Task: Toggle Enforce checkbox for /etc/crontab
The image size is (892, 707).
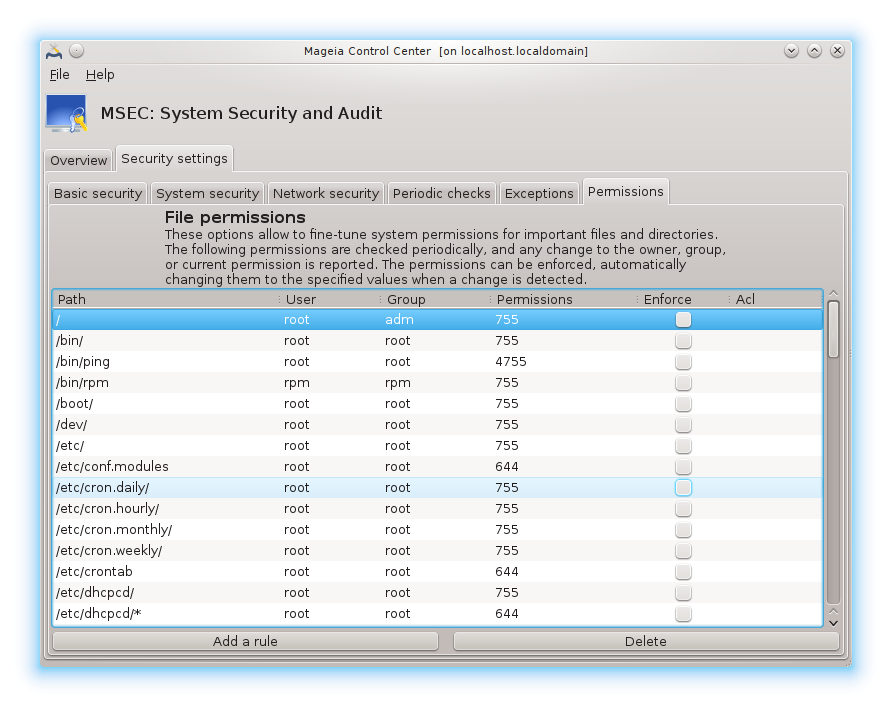Action: tap(683, 572)
